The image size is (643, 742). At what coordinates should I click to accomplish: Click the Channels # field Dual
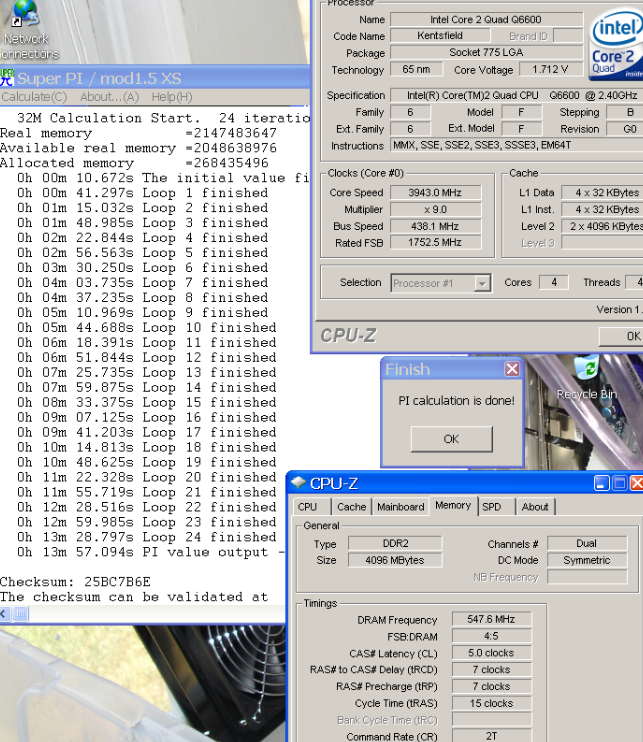coord(587,543)
